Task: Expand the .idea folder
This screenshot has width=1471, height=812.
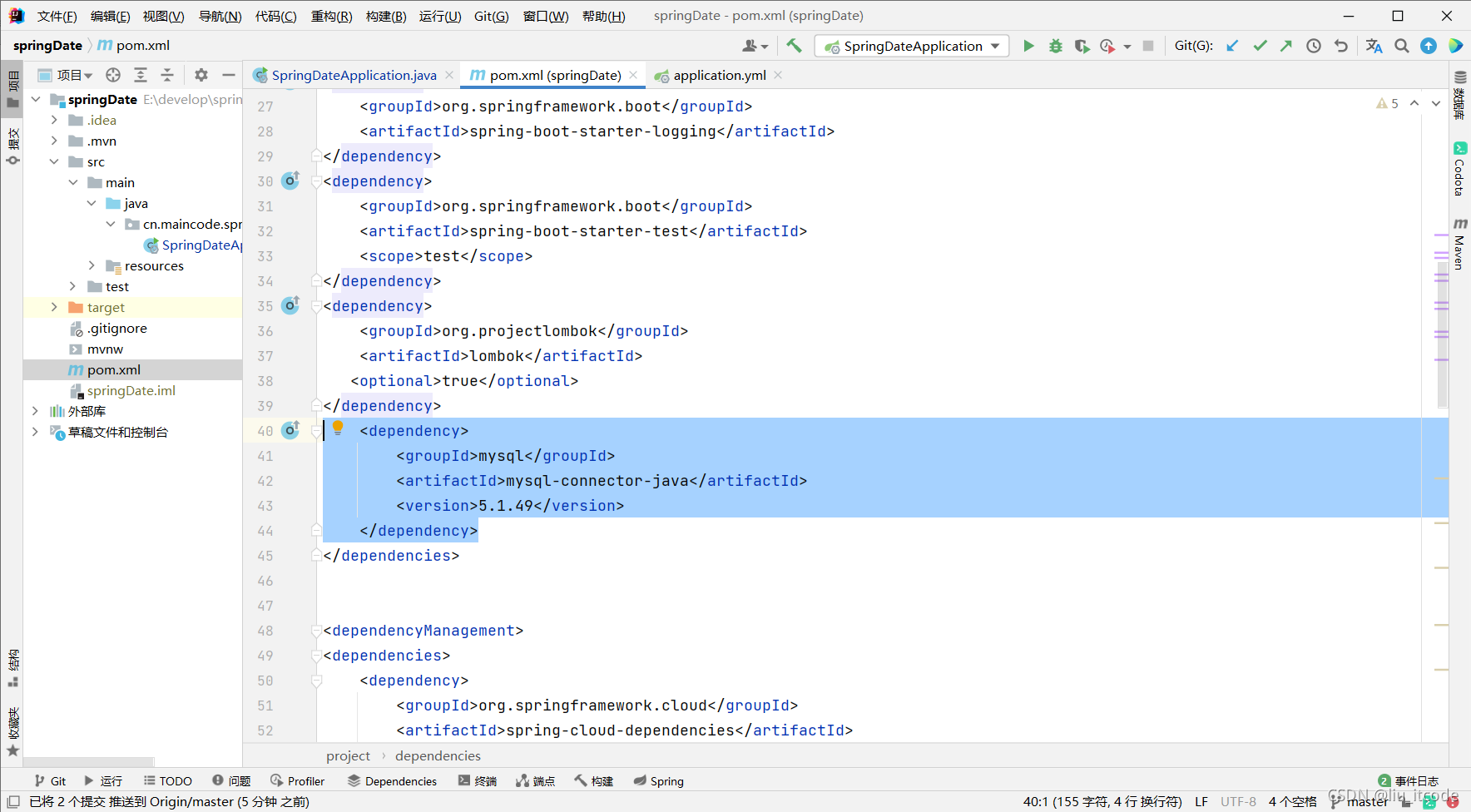Action: (54, 120)
